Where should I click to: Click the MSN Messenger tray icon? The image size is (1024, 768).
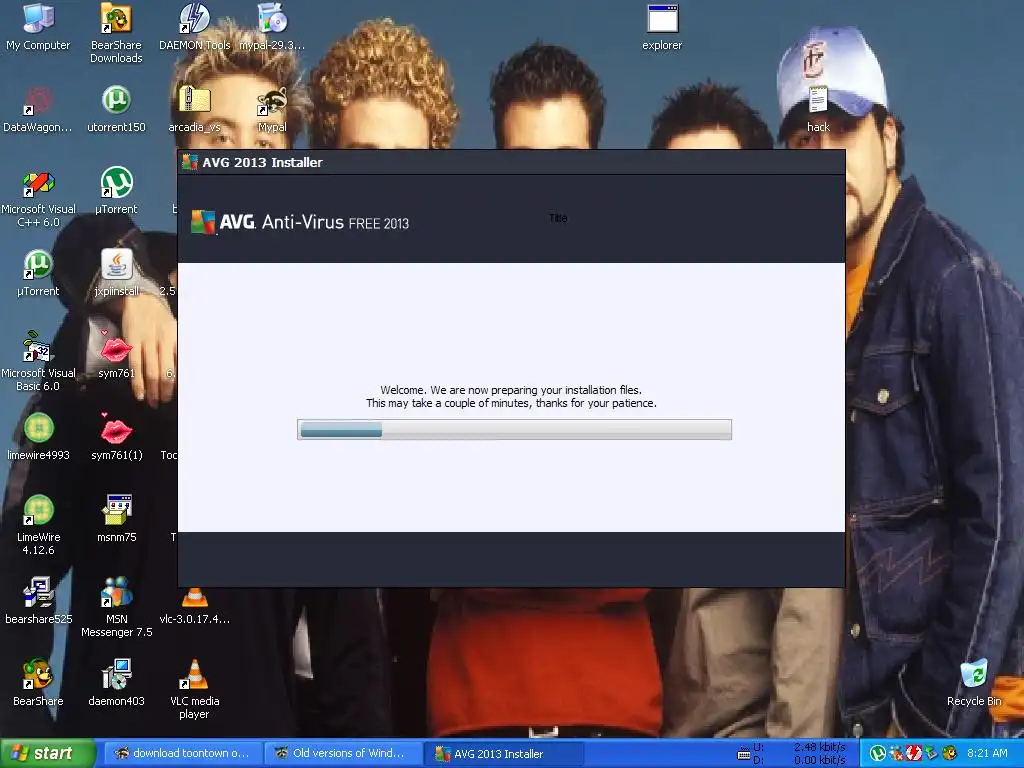(895, 753)
